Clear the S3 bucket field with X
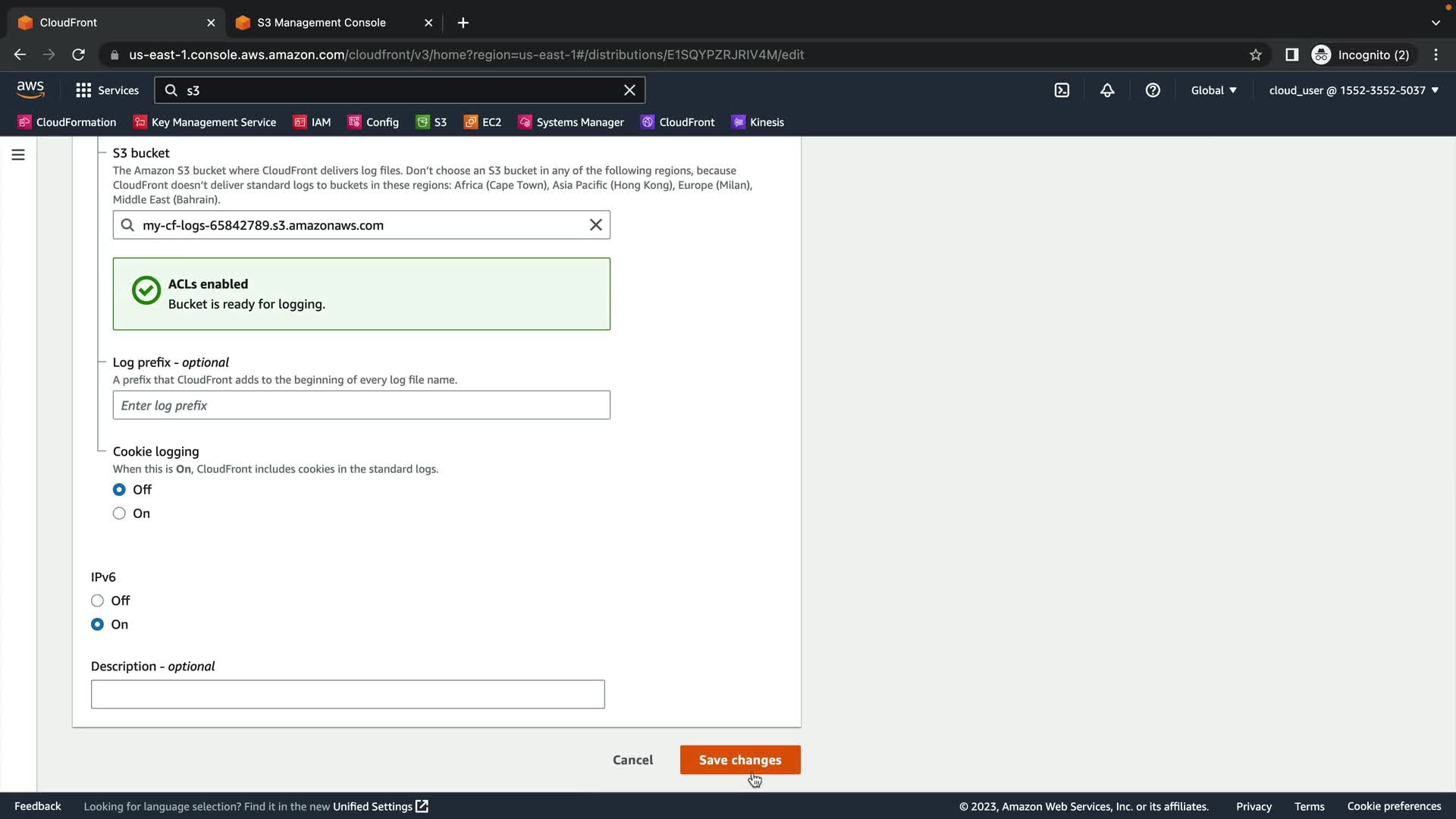This screenshot has width=1456, height=819. [596, 225]
